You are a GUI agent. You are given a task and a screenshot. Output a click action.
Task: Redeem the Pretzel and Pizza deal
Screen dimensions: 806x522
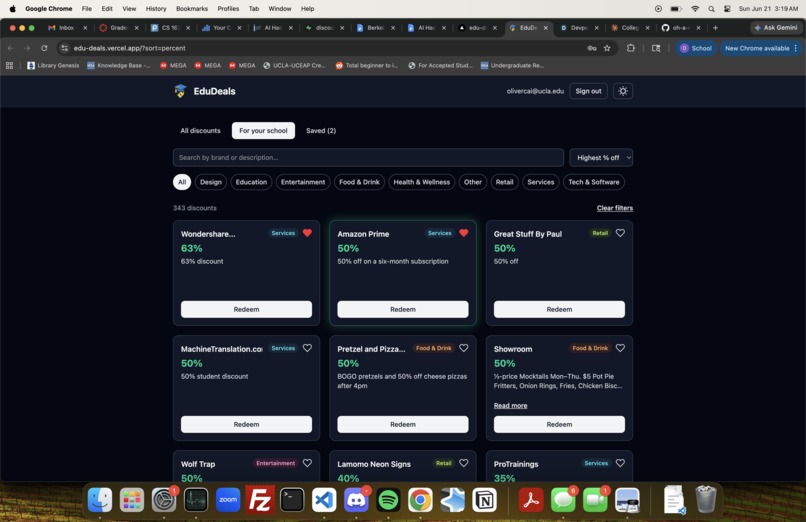click(402, 424)
